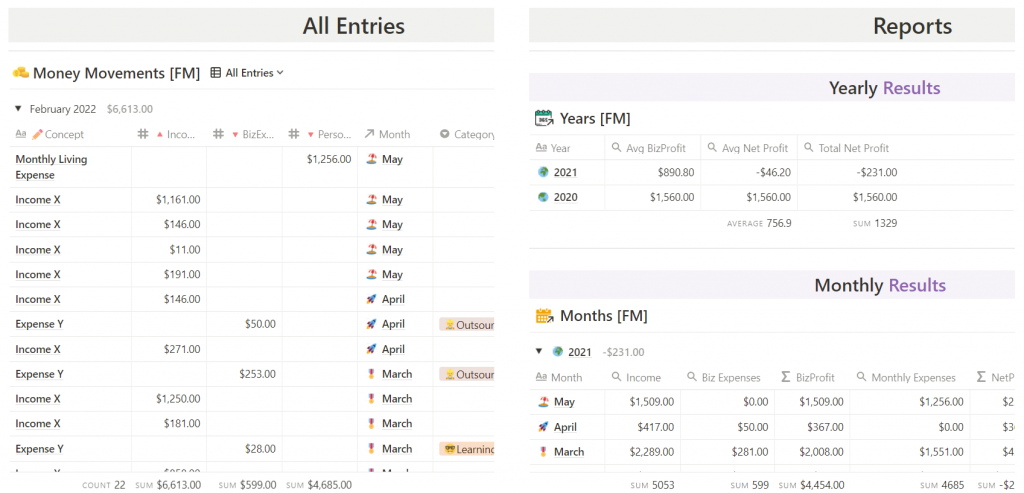Click the COUNT 22 summary footer

(104, 485)
